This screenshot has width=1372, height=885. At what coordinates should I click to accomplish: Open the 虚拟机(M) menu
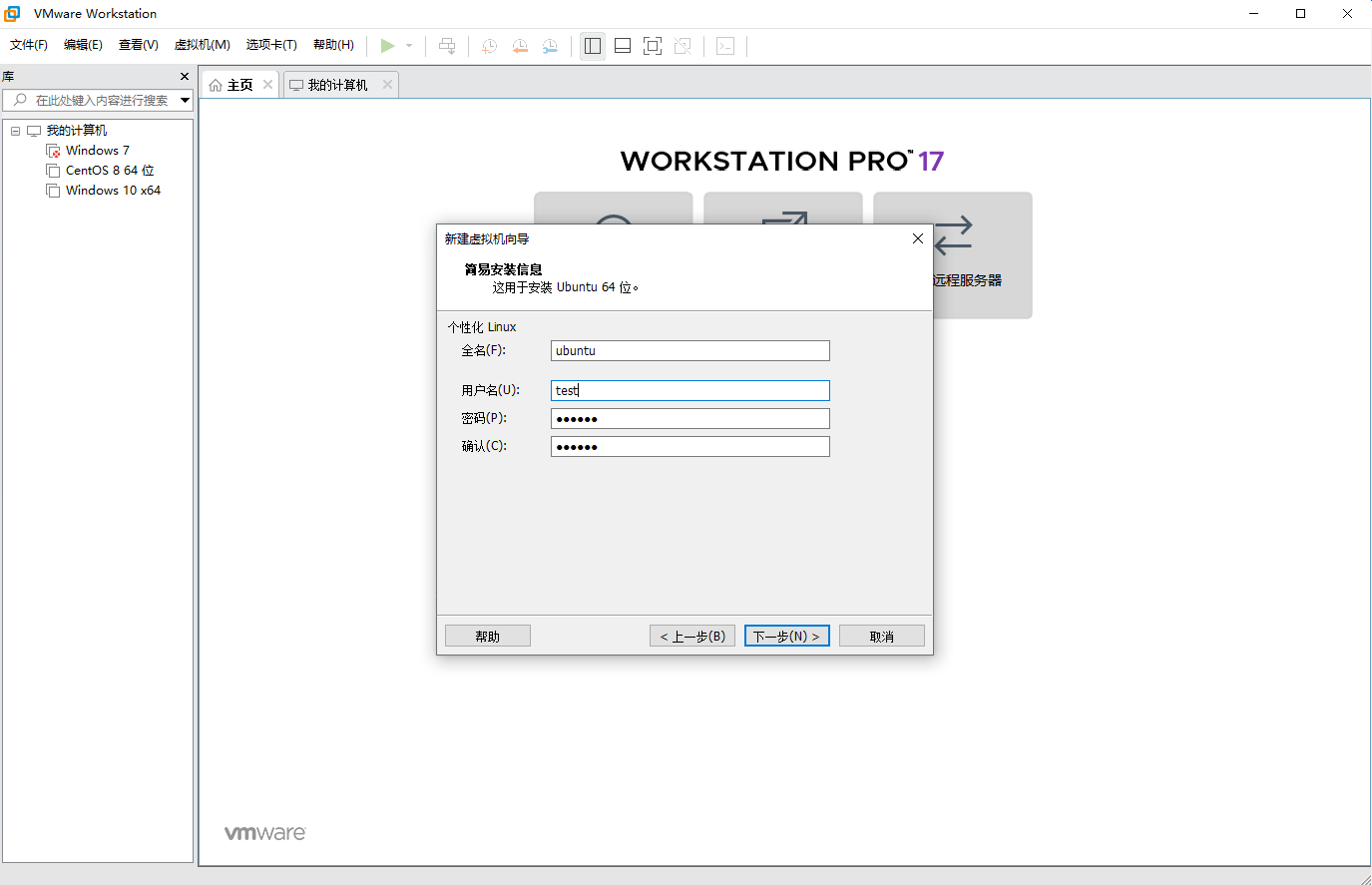(202, 45)
